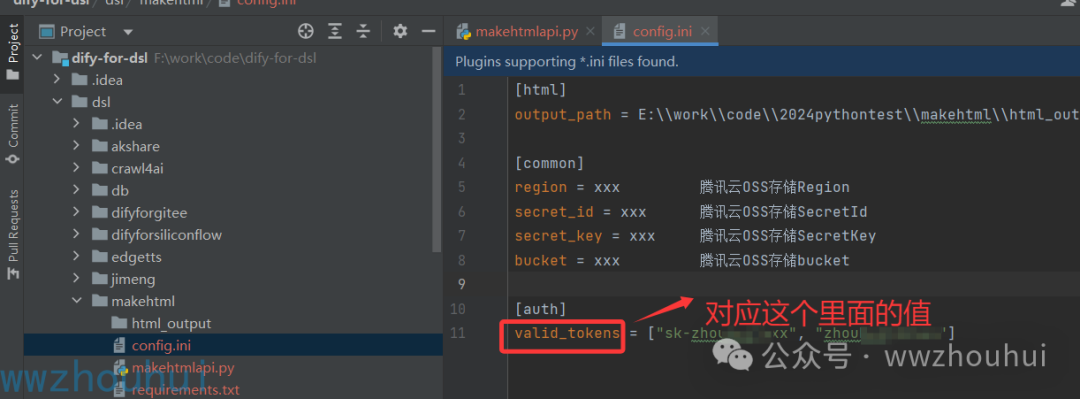
Task: Click the [html] section header line
Action: coord(540,90)
